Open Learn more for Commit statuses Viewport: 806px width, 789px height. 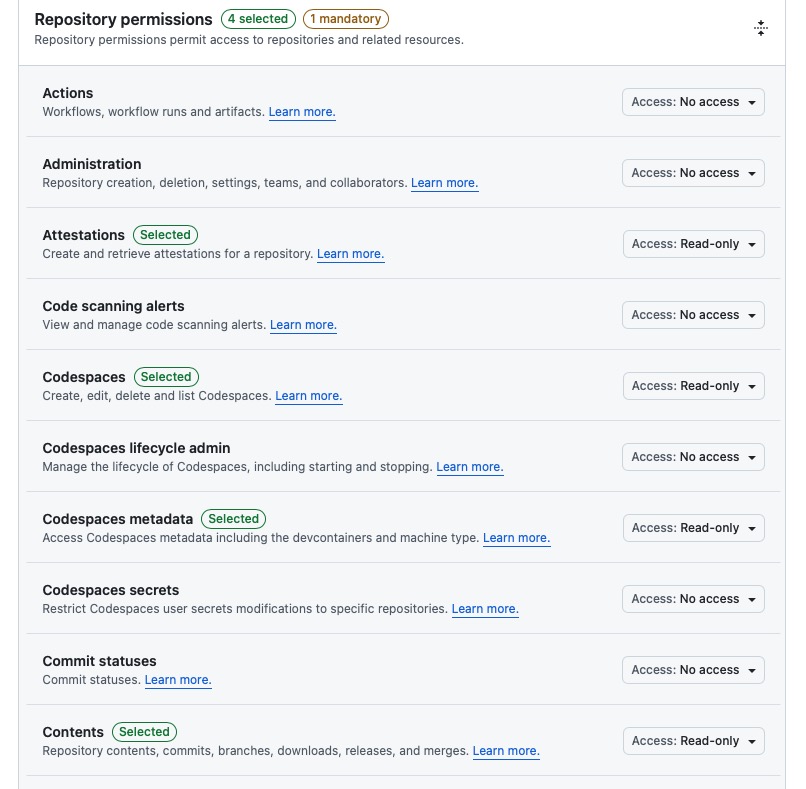point(178,680)
